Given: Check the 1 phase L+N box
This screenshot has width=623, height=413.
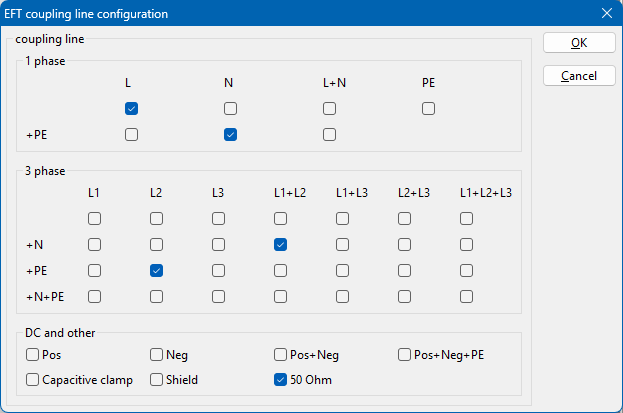Looking at the screenshot, I should click(x=329, y=108).
